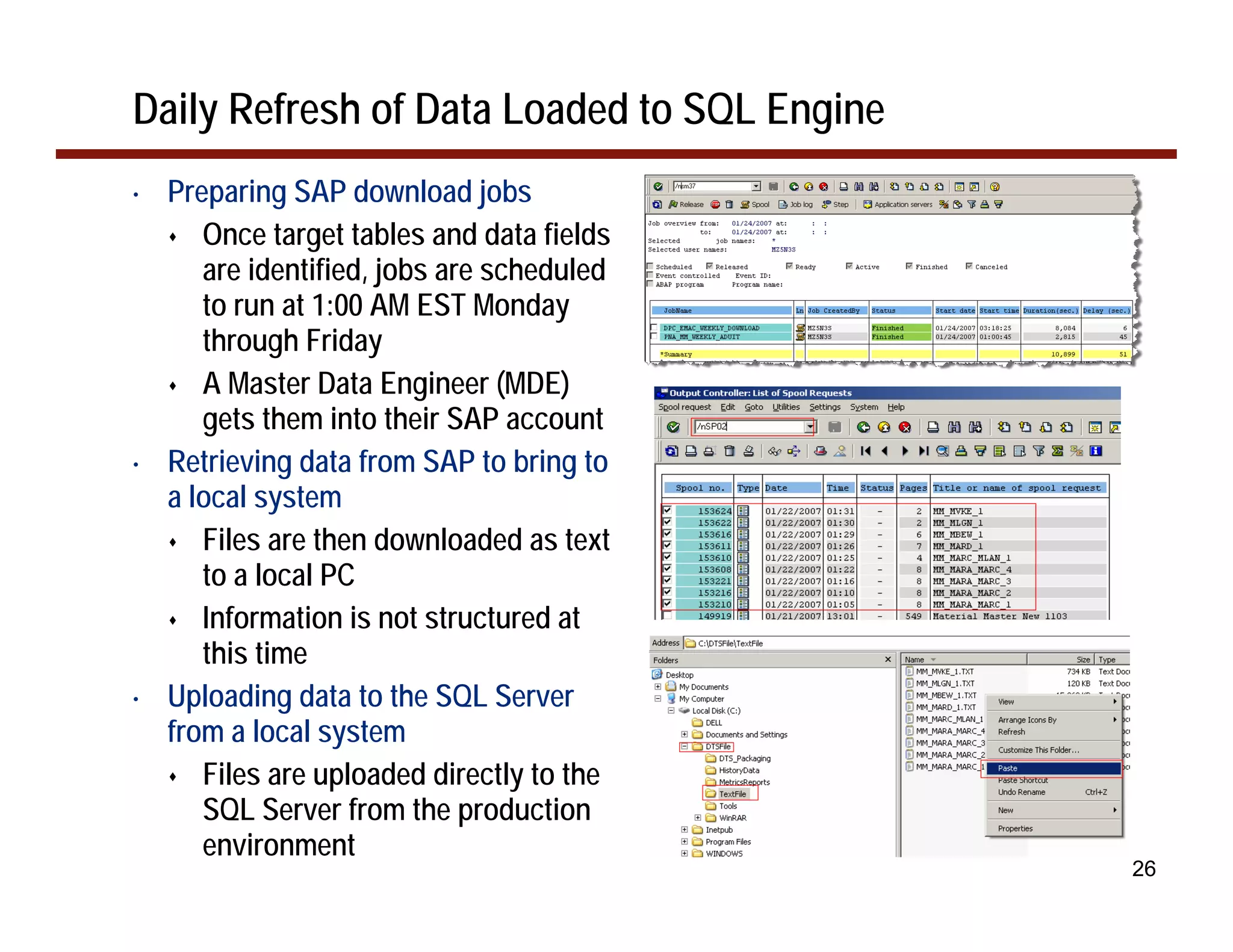The width and height of the screenshot is (1233, 952).
Task: Choose Paste in the context menu
Action: (x=1052, y=768)
